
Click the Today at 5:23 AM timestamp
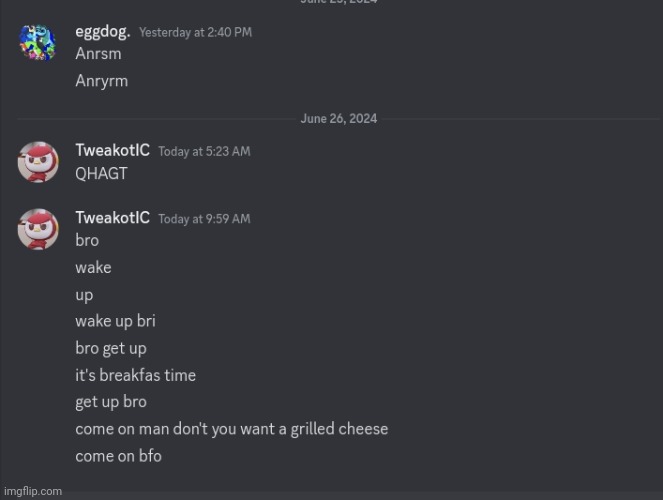[204, 151]
